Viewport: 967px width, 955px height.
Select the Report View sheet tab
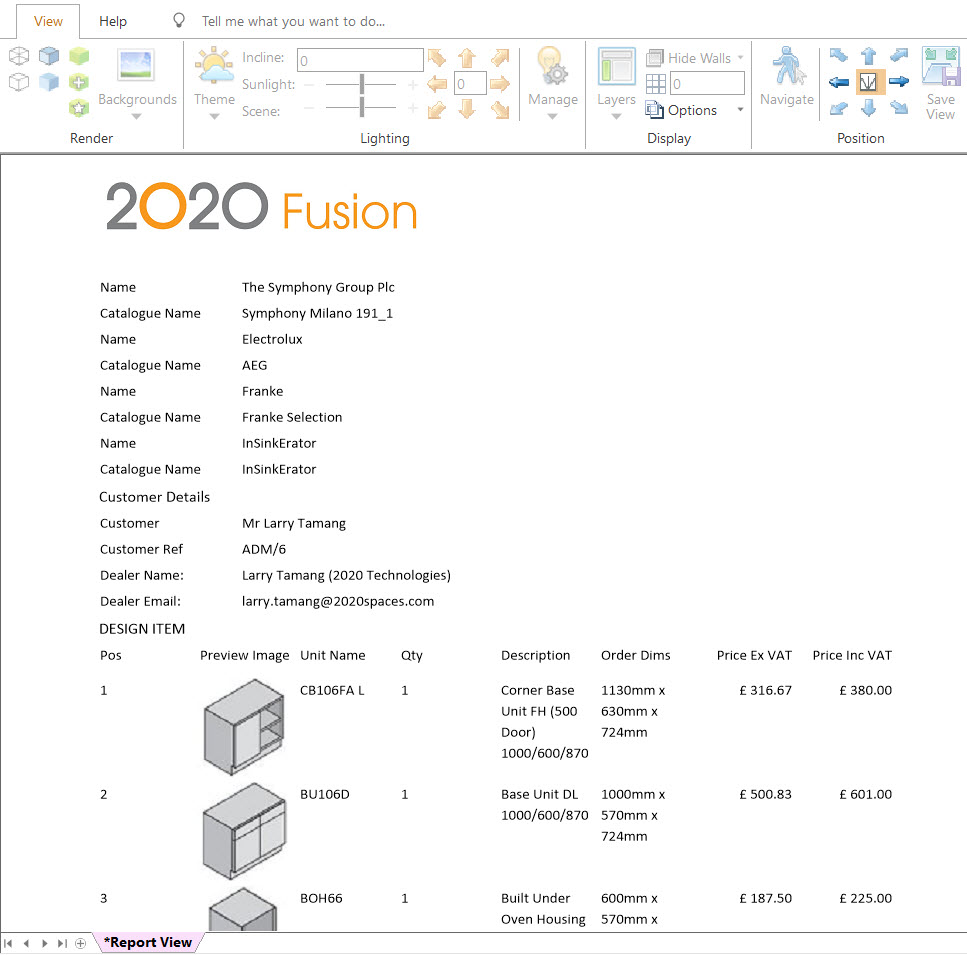click(148, 943)
